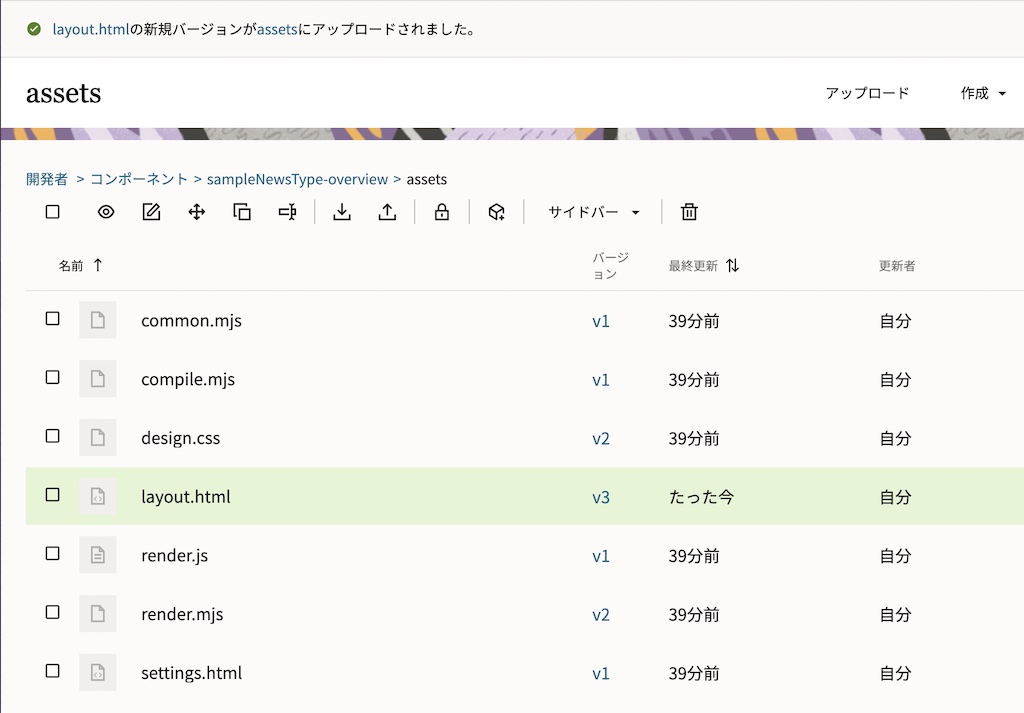Navigate to sampleNewsType-overview breadcrumb

coord(297,179)
